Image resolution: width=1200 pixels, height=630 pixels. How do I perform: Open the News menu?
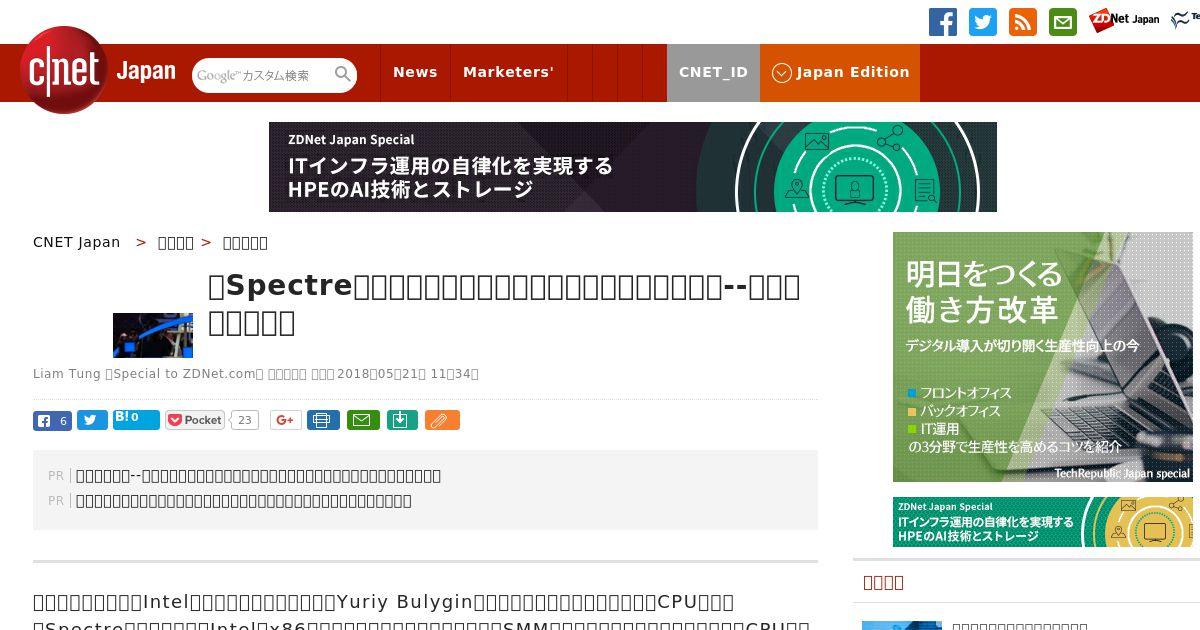click(x=415, y=72)
